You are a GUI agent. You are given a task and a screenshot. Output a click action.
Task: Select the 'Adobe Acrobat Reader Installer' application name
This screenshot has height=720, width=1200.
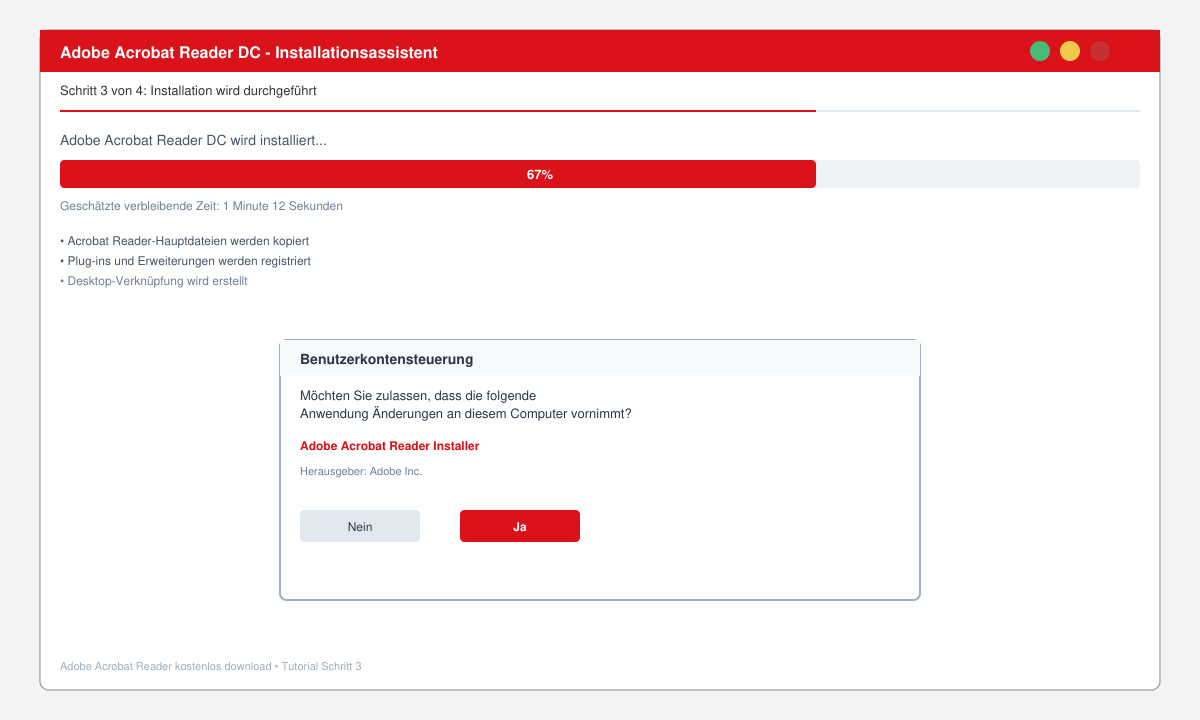tap(390, 446)
